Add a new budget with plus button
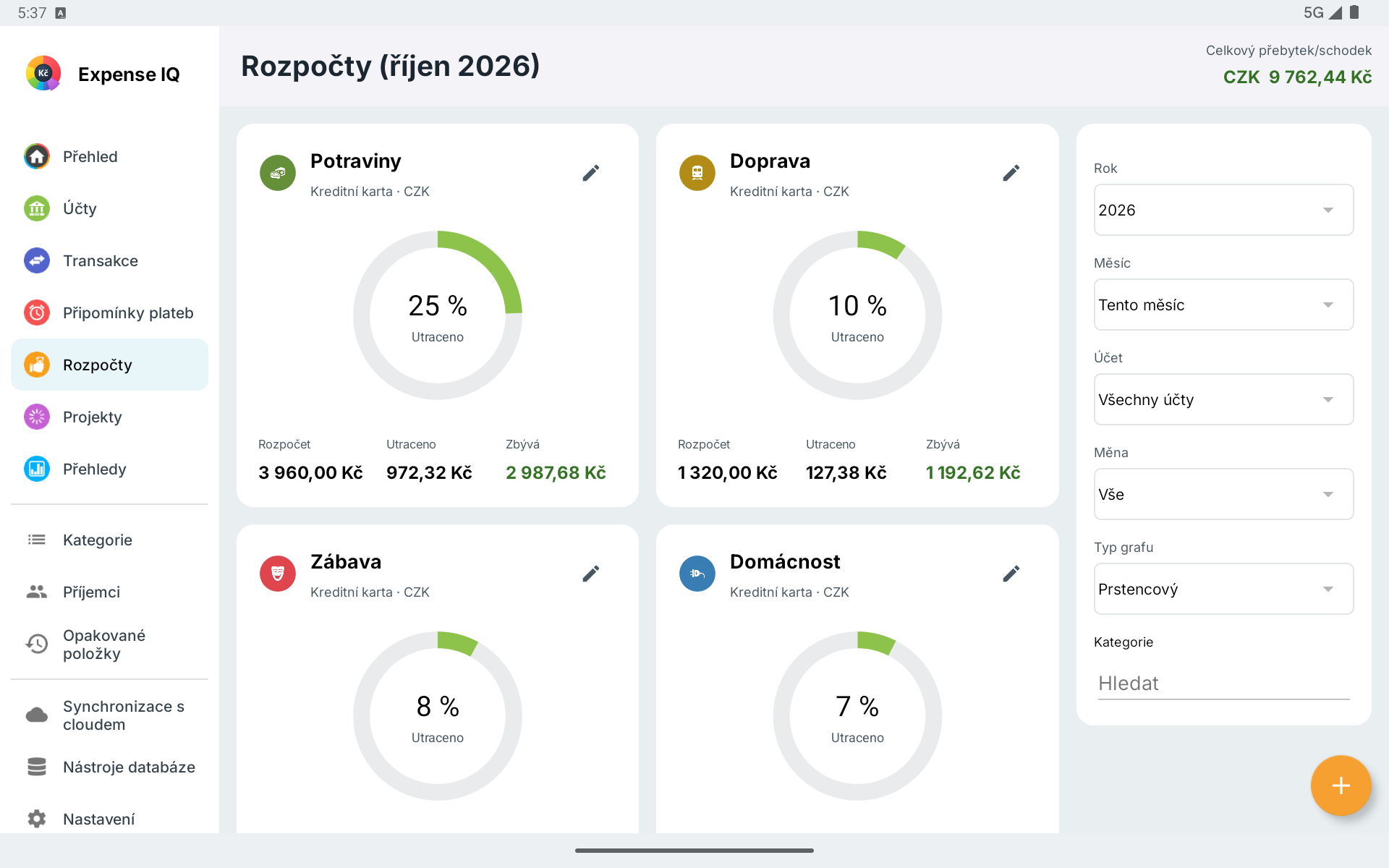 (1341, 786)
